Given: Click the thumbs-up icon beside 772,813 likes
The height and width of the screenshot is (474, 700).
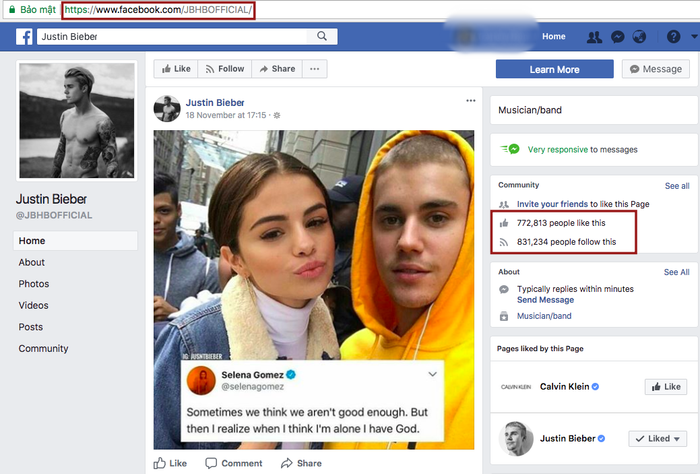Looking at the screenshot, I should (x=504, y=223).
